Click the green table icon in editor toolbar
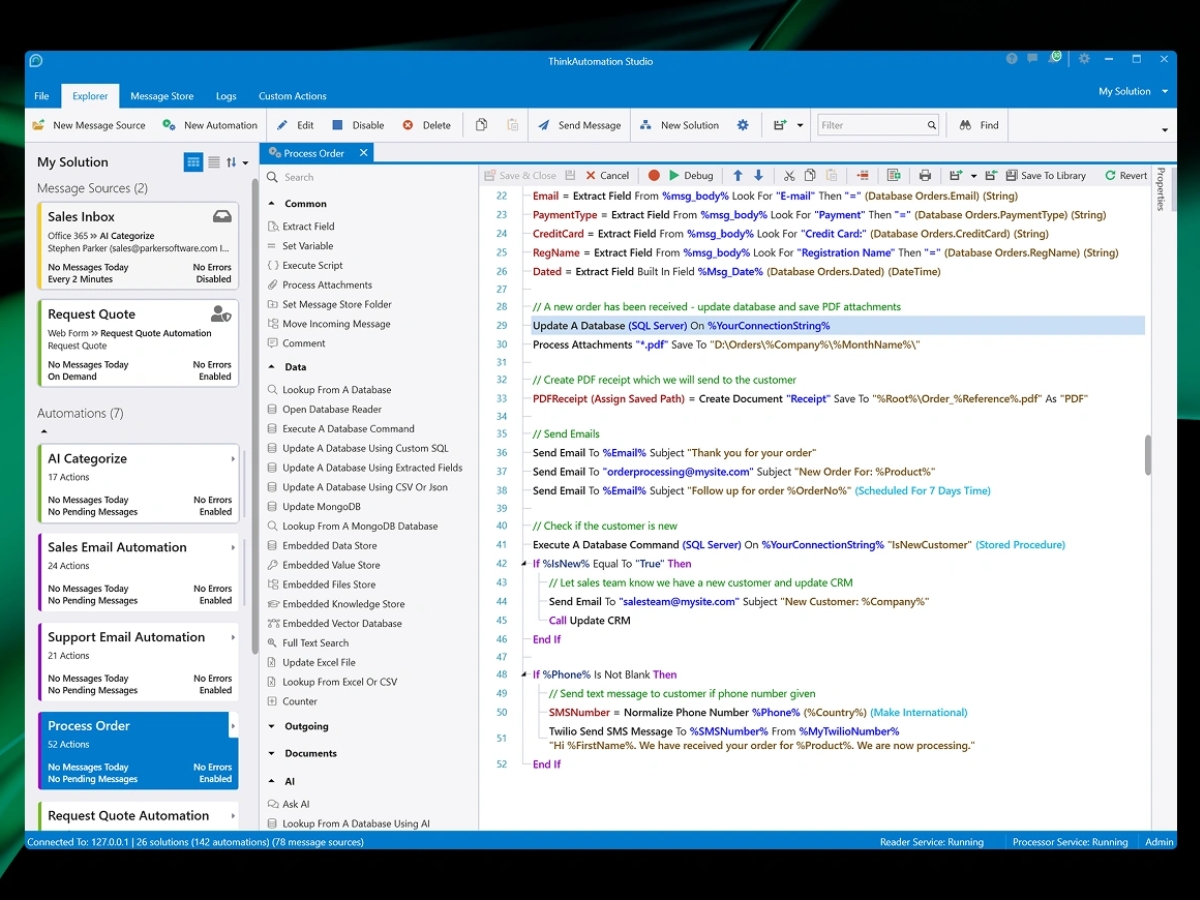This screenshot has width=1200, height=900. pyautogui.click(x=894, y=175)
